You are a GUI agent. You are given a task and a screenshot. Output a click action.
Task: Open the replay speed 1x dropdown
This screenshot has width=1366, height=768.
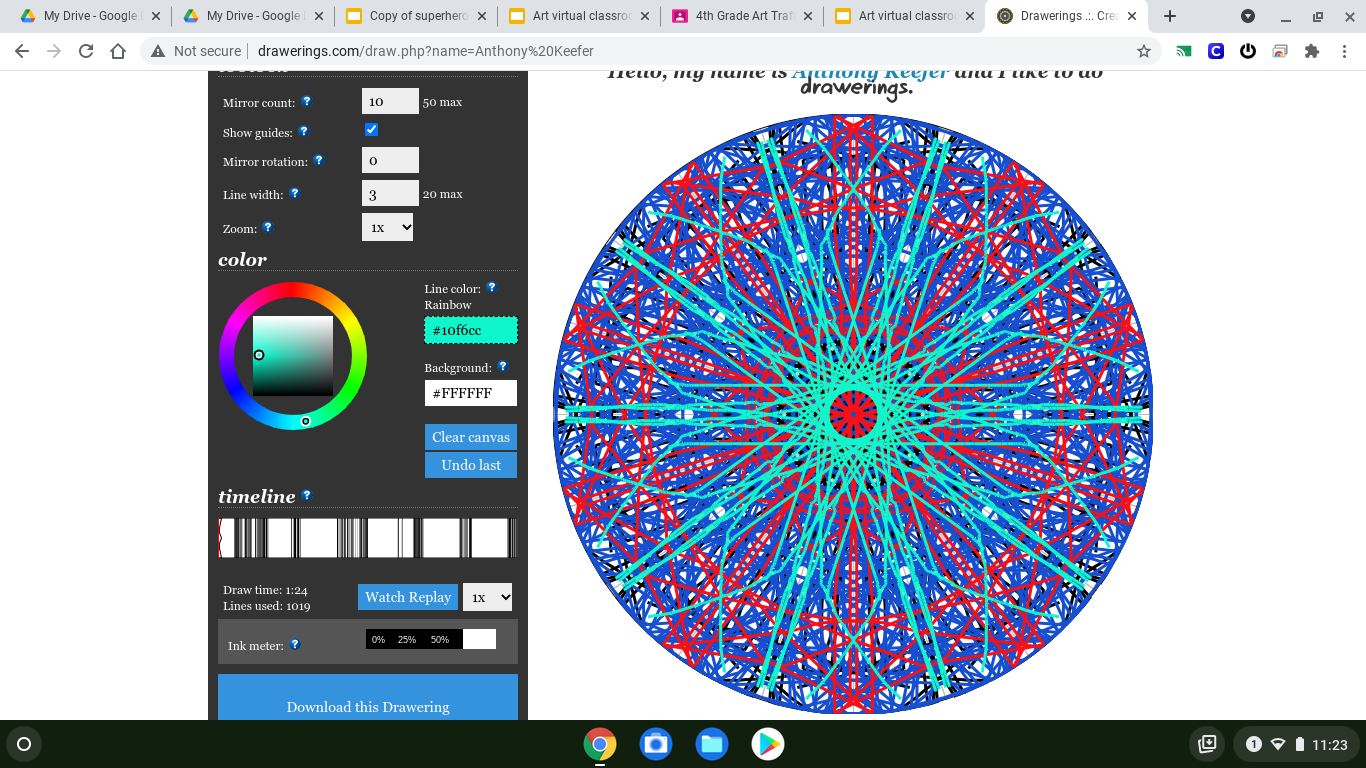[487, 597]
